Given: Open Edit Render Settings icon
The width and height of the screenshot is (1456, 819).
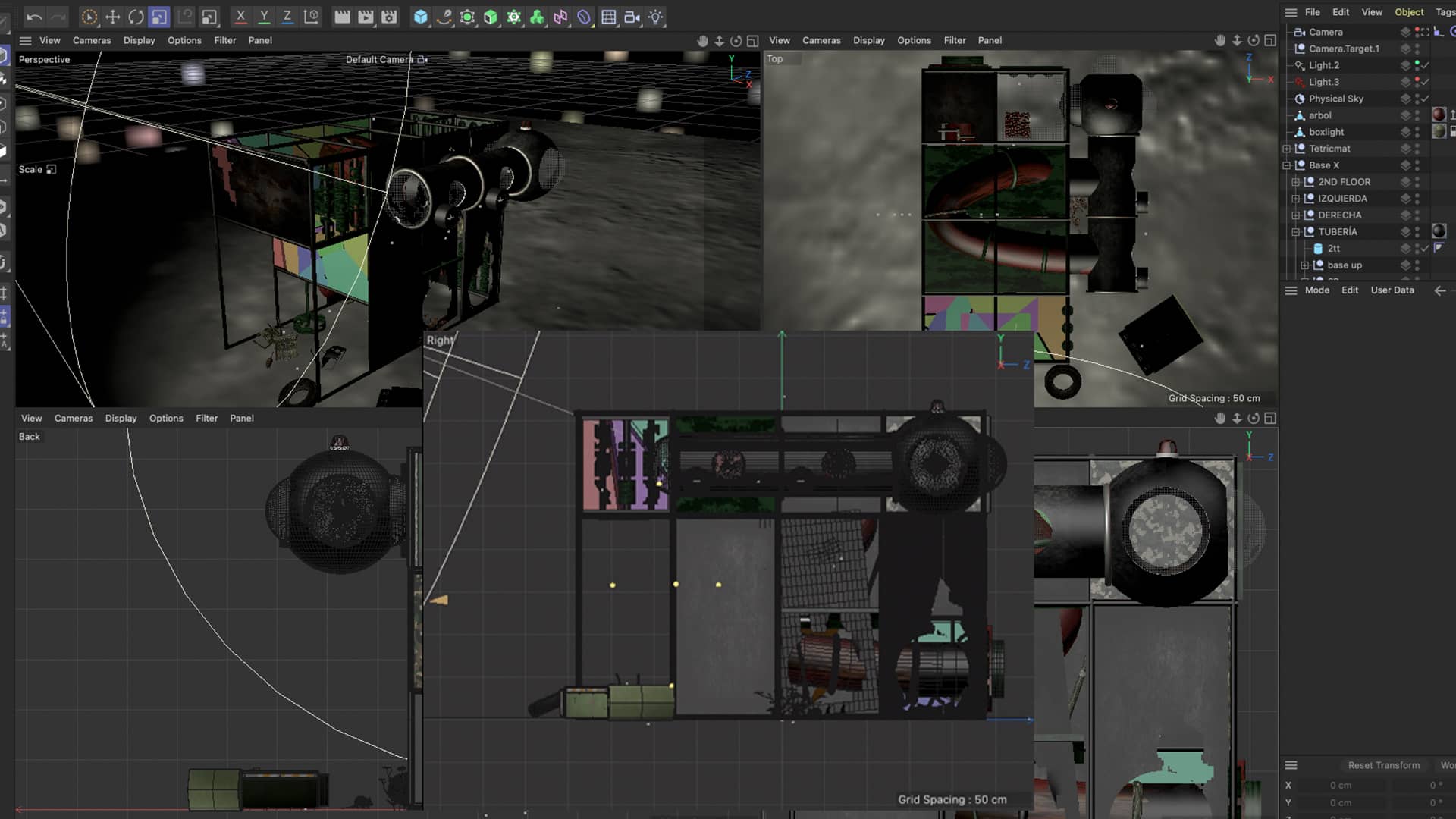Looking at the screenshot, I should (x=389, y=17).
